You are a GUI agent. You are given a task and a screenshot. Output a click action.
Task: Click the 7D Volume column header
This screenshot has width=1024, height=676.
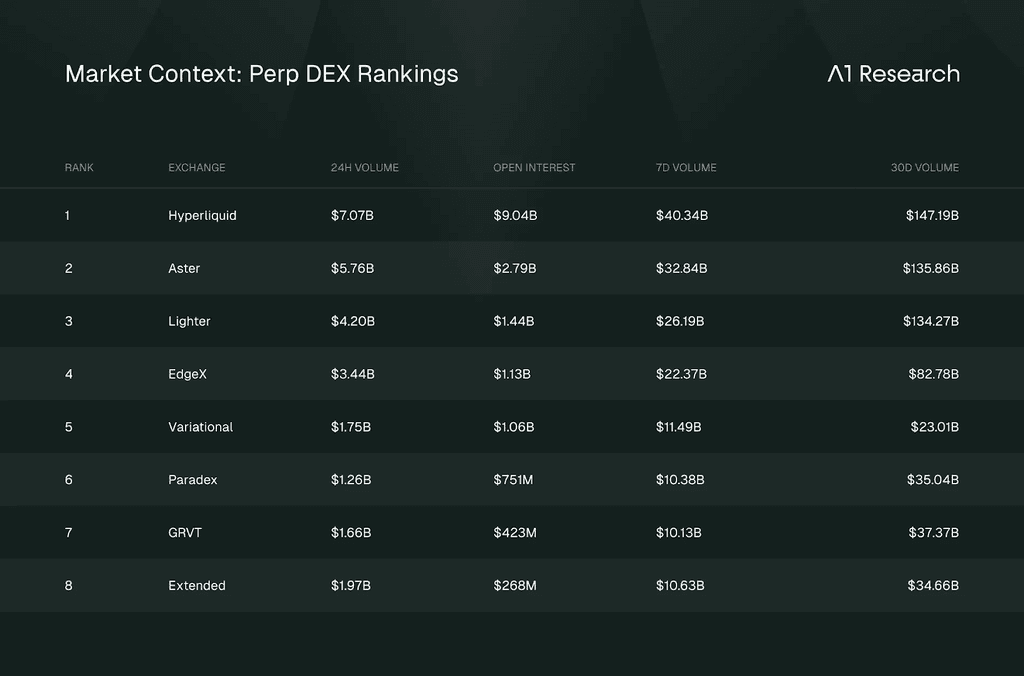(x=686, y=168)
